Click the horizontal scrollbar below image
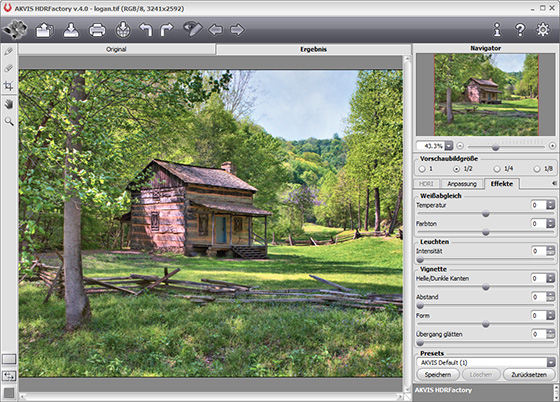This screenshot has width=560, height=402. tap(211, 396)
